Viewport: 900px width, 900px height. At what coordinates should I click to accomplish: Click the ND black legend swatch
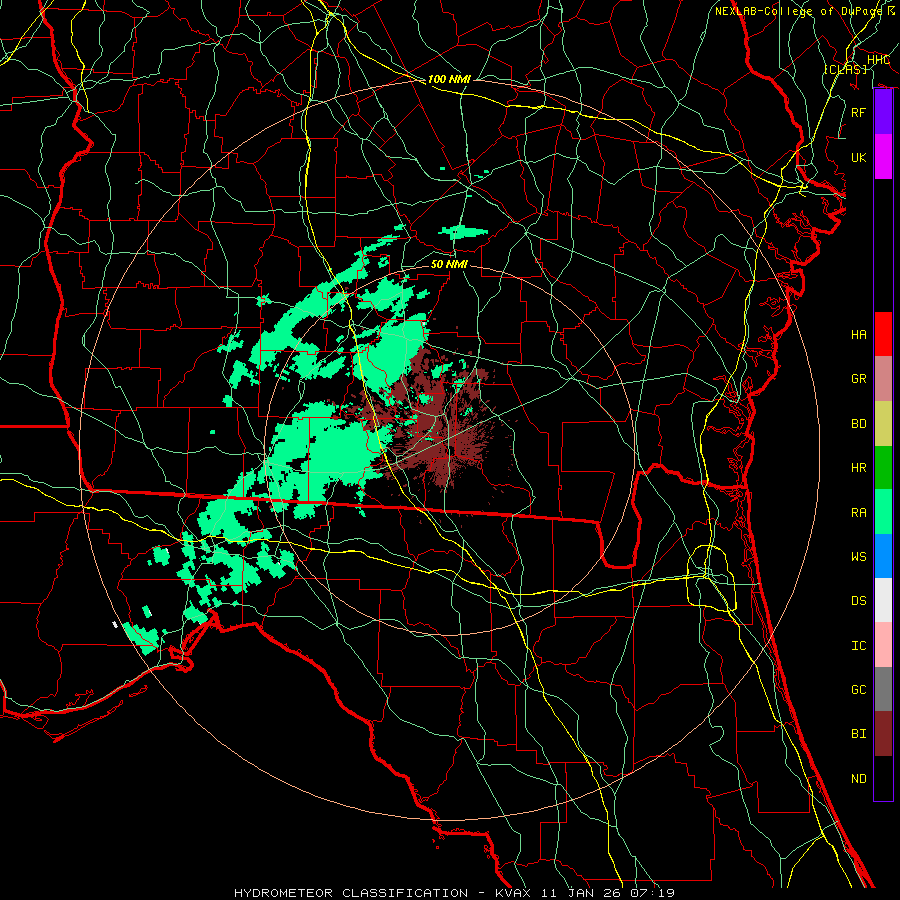(x=883, y=778)
